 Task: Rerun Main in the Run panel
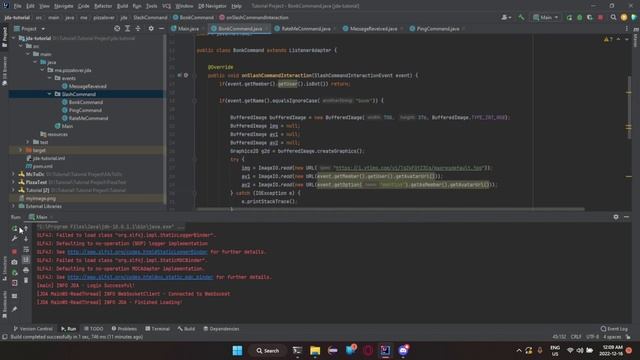15,229
